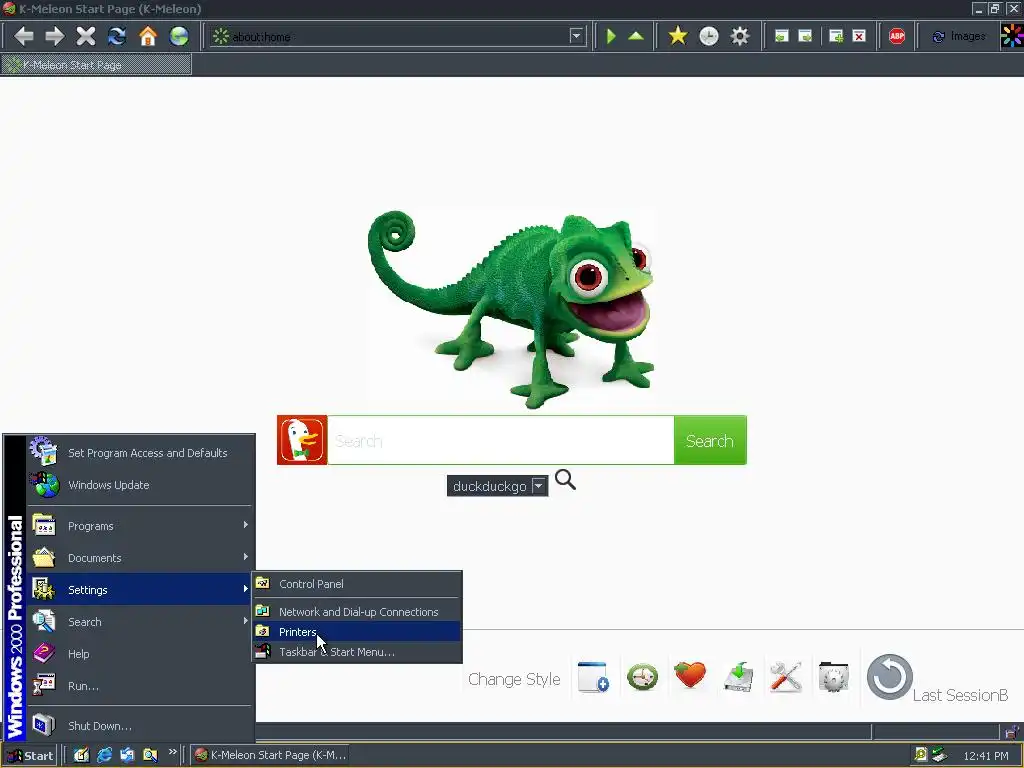Click the Change Style link
The height and width of the screenshot is (768, 1024).
[514, 679]
